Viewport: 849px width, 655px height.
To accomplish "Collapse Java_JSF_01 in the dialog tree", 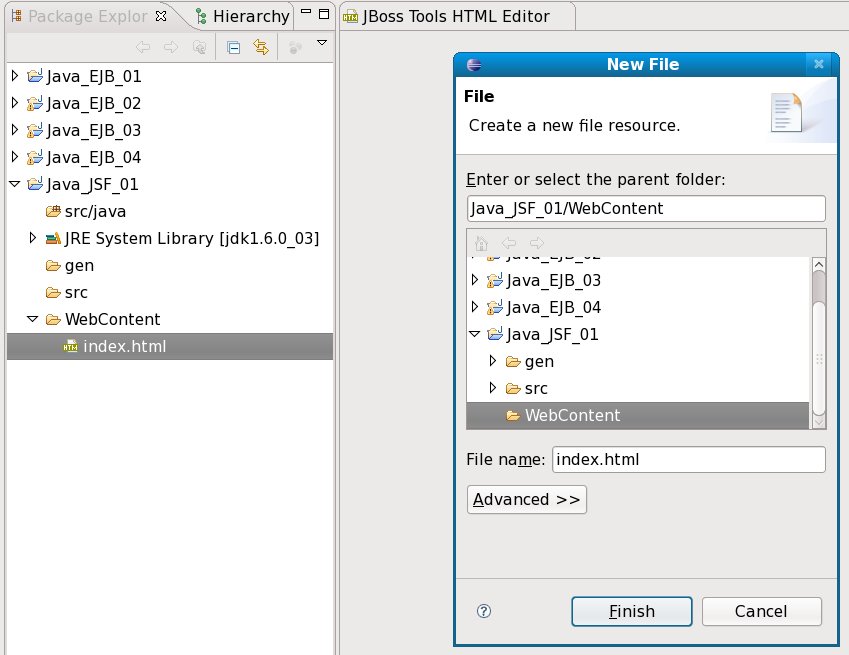I will [475, 335].
